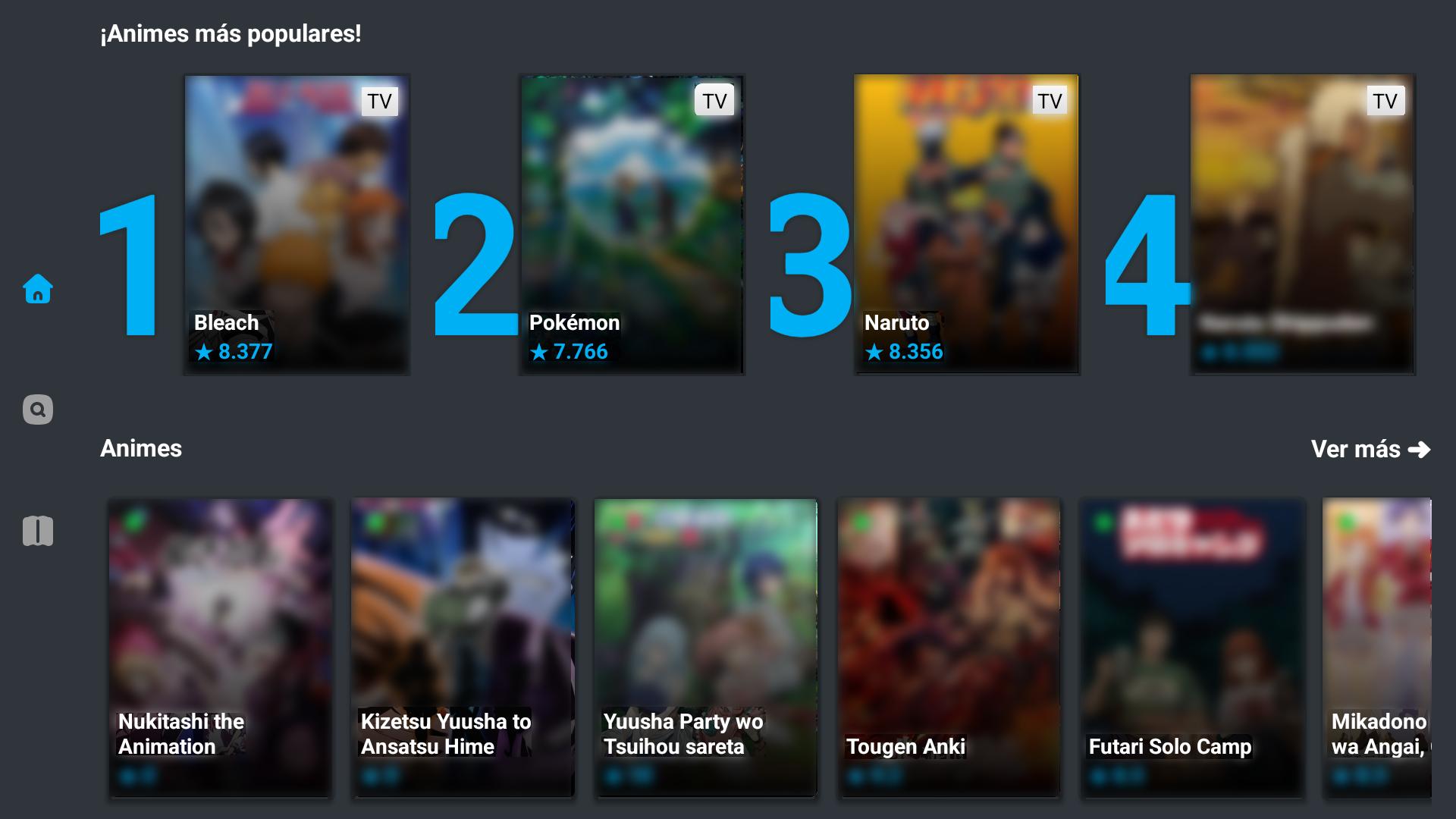1456x819 pixels.
Task: Open Yuusha Party wo Tsuihou sareta card
Action: (705, 648)
